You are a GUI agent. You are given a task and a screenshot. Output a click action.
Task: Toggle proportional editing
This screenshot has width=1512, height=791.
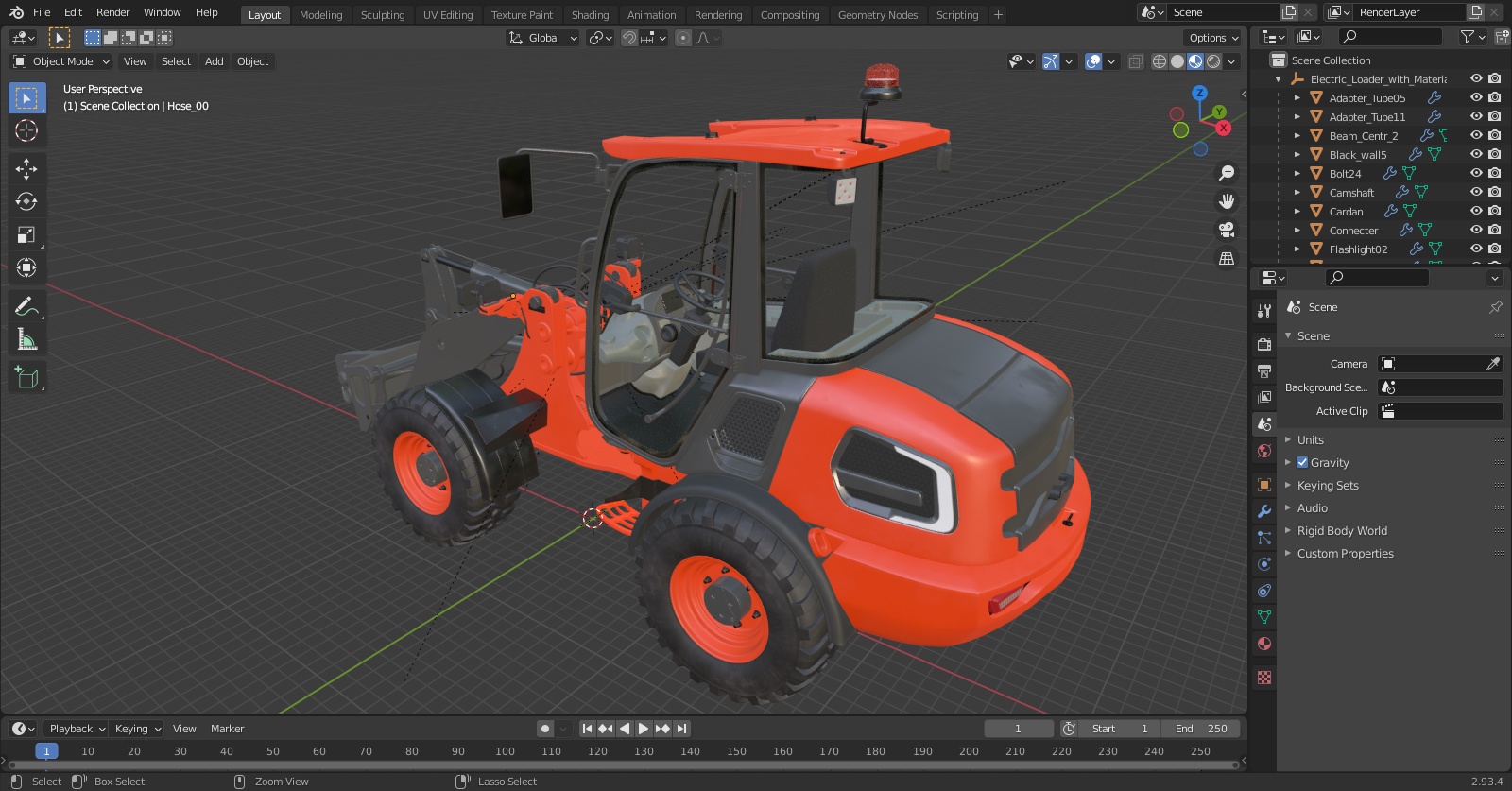click(682, 38)
